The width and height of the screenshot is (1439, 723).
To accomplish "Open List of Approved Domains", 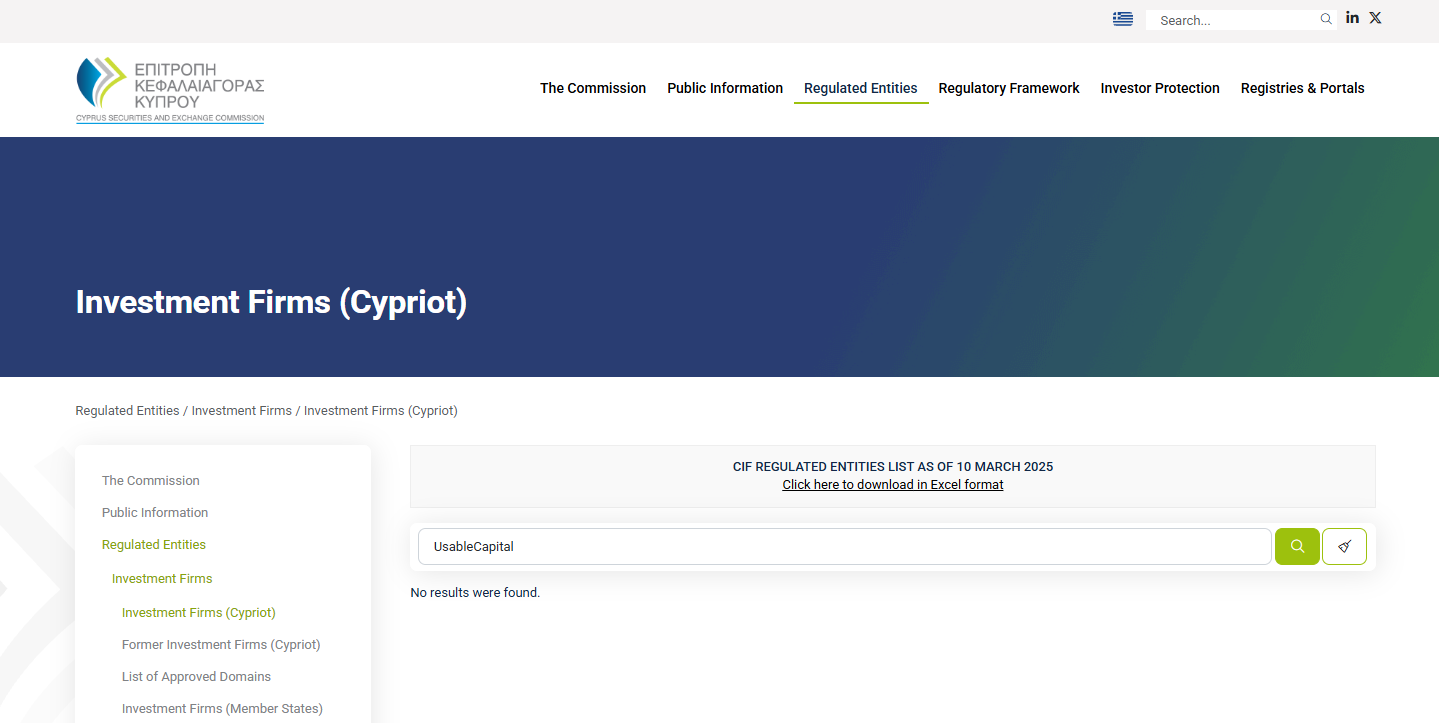I will pyautogui.click(x=196, y=676).
